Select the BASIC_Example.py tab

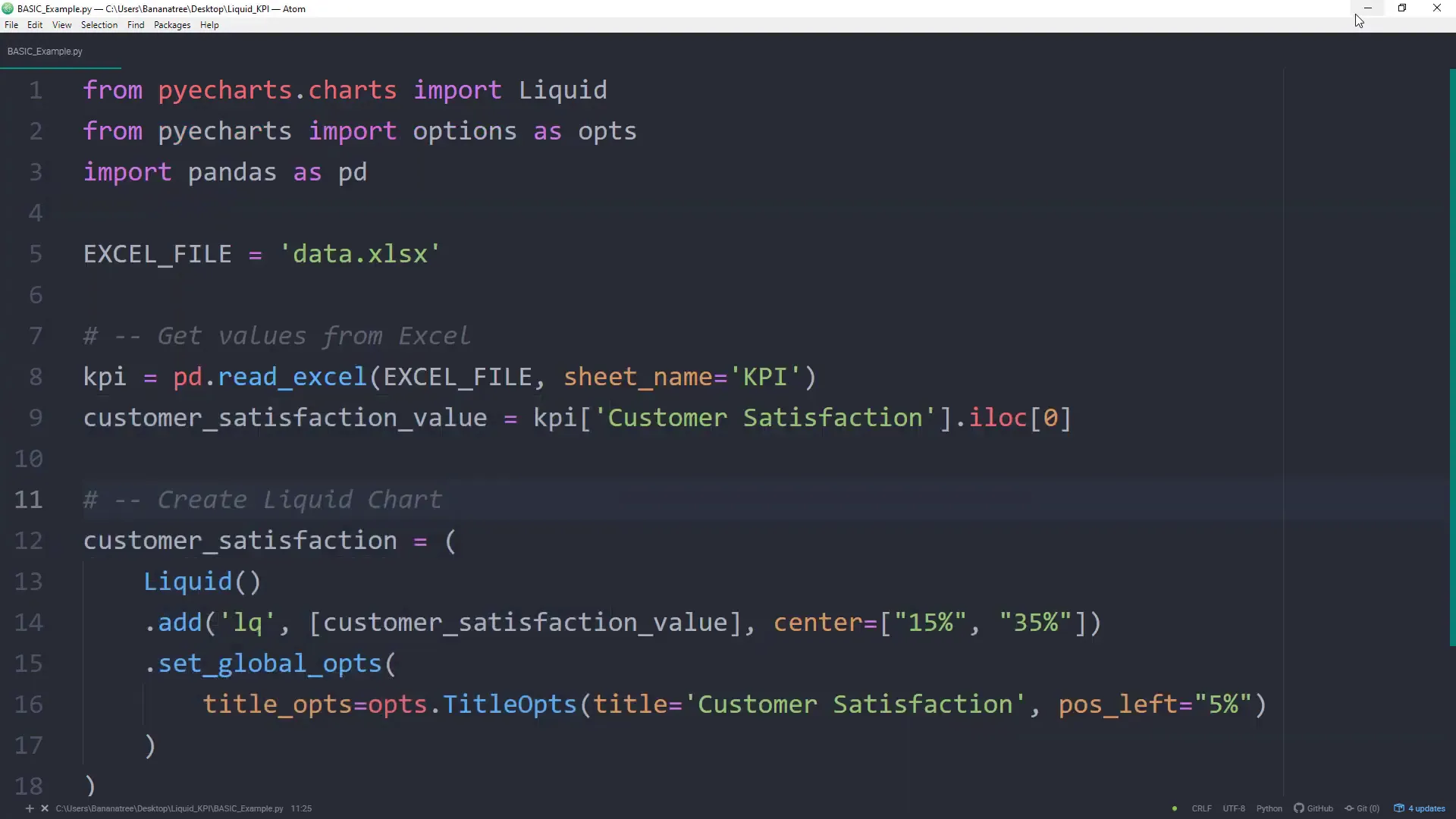pos(45,52)
